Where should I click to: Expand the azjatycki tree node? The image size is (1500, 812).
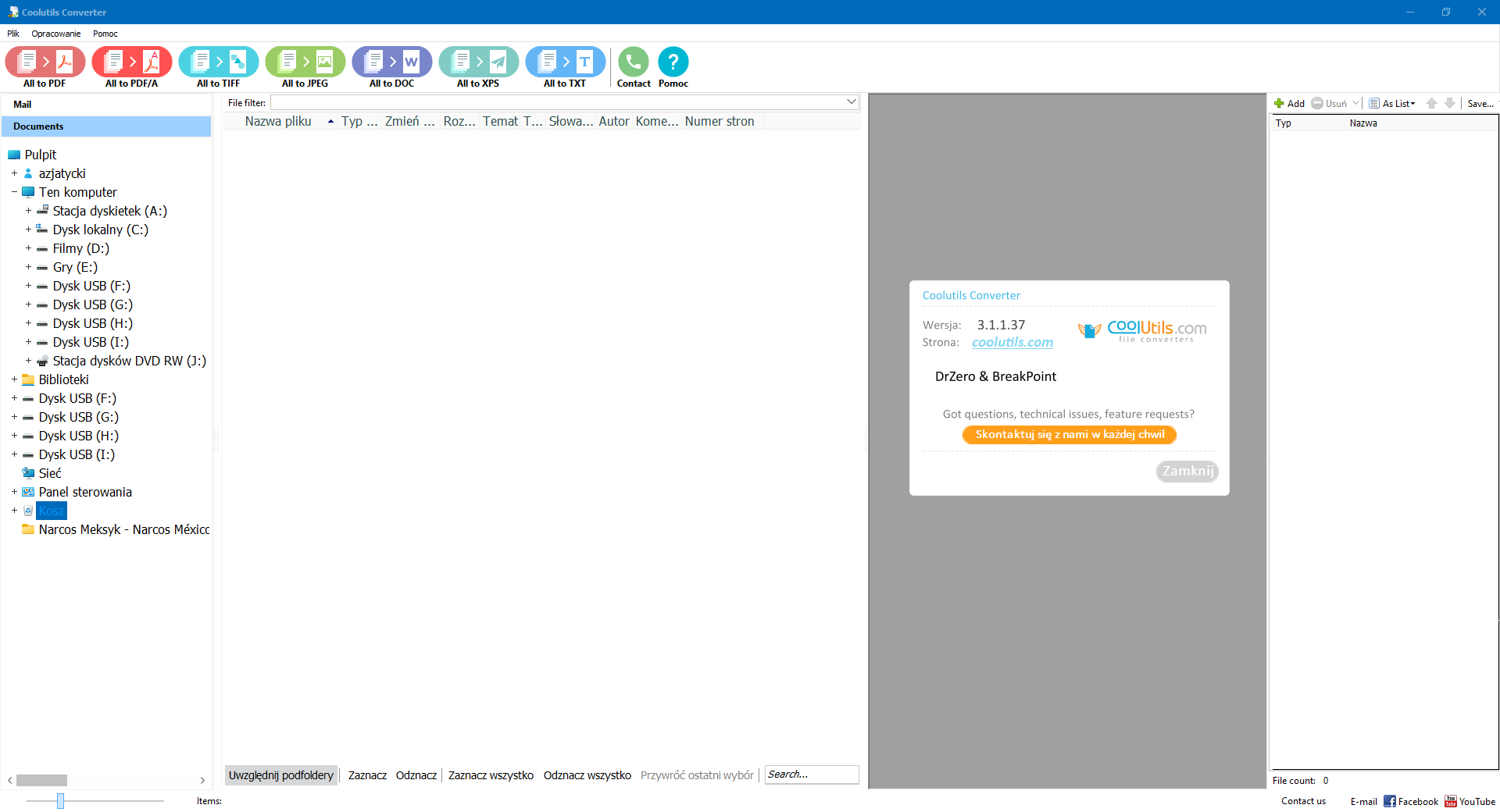[x=14, y=173]
